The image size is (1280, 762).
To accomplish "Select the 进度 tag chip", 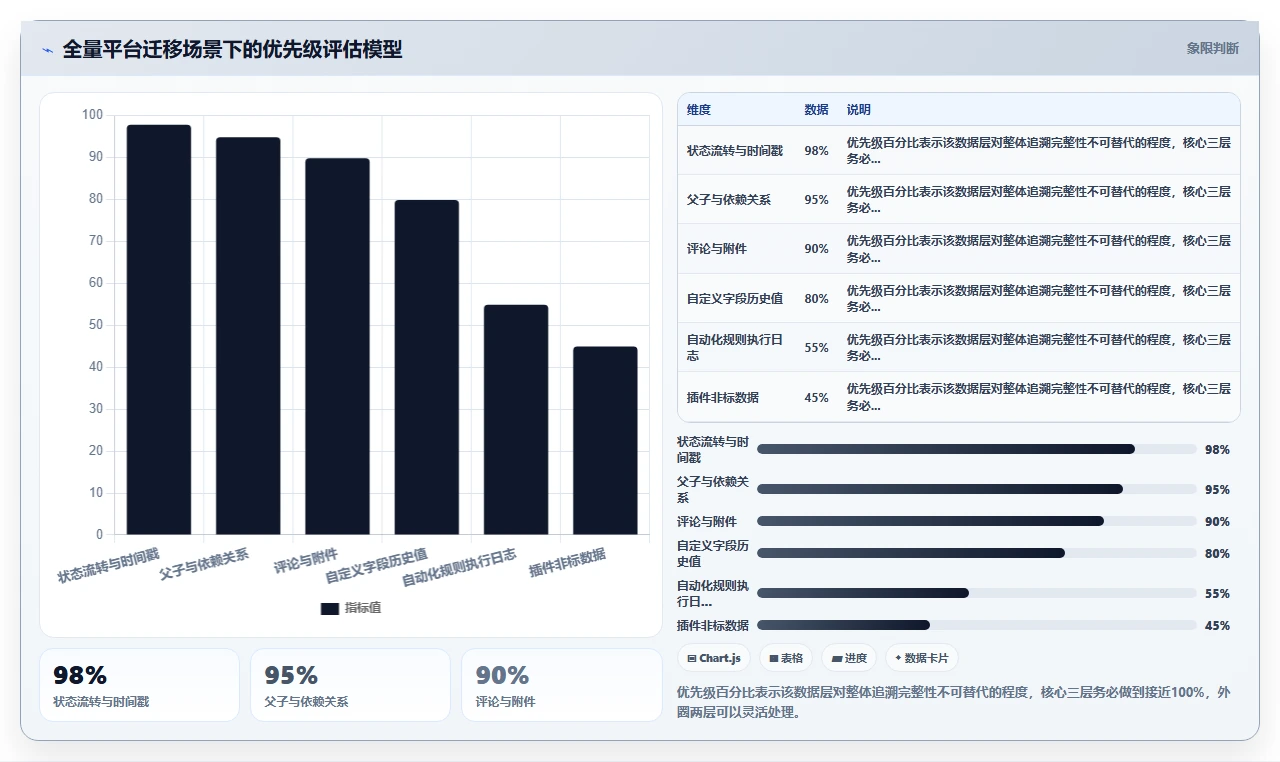I will [x=849, y=658].
